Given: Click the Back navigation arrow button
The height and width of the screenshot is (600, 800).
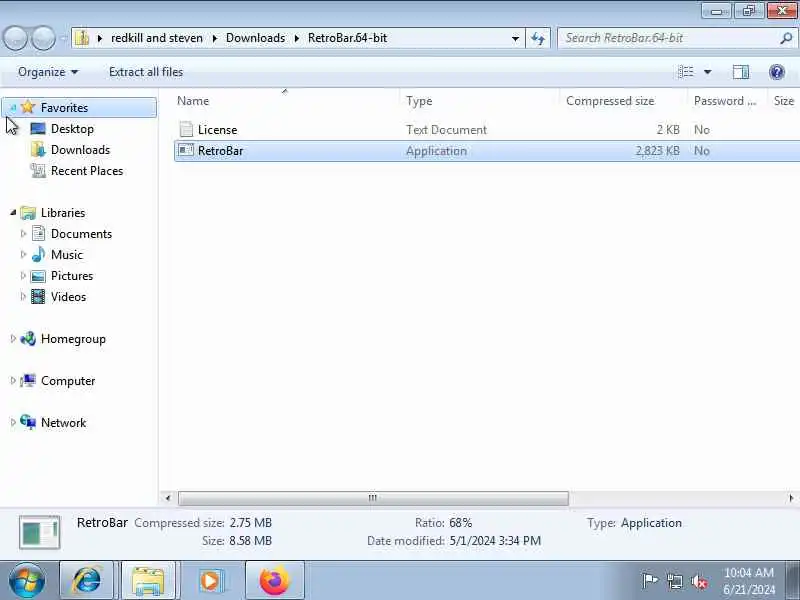Looking at the screenshot, I should click(x=15, y=38).
